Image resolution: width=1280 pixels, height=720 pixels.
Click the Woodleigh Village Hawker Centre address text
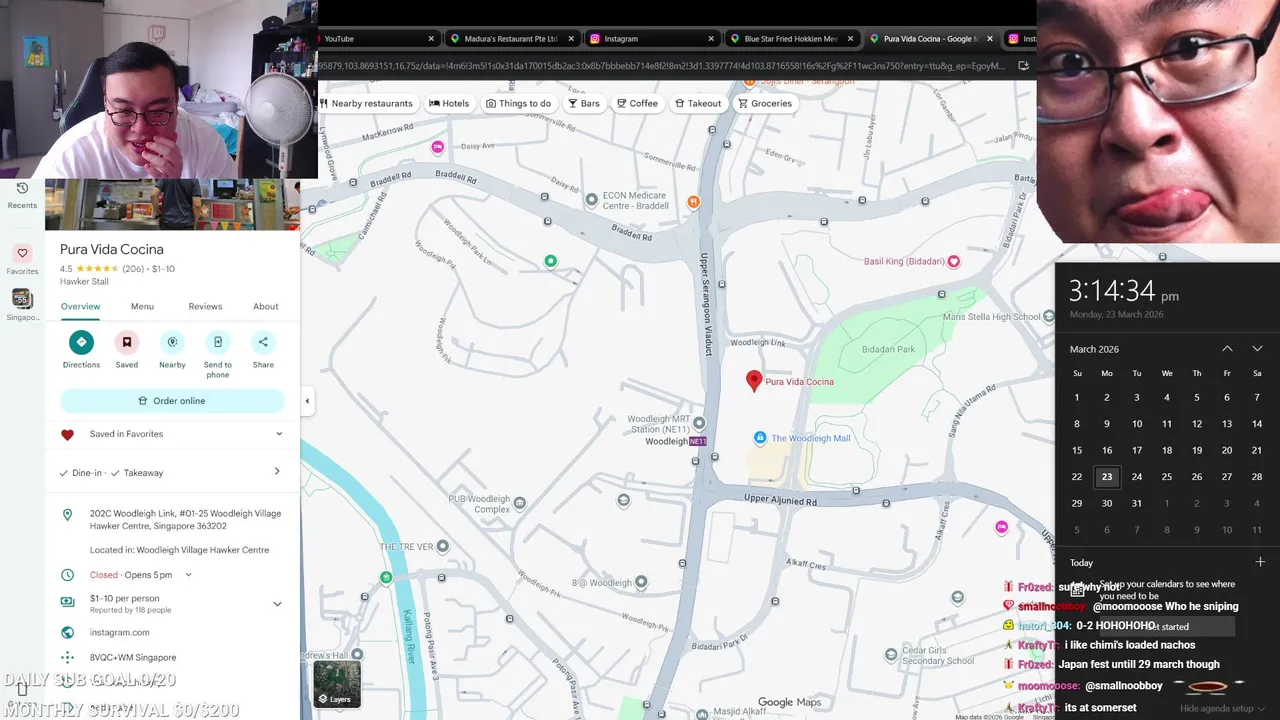(x=185, y=520)
